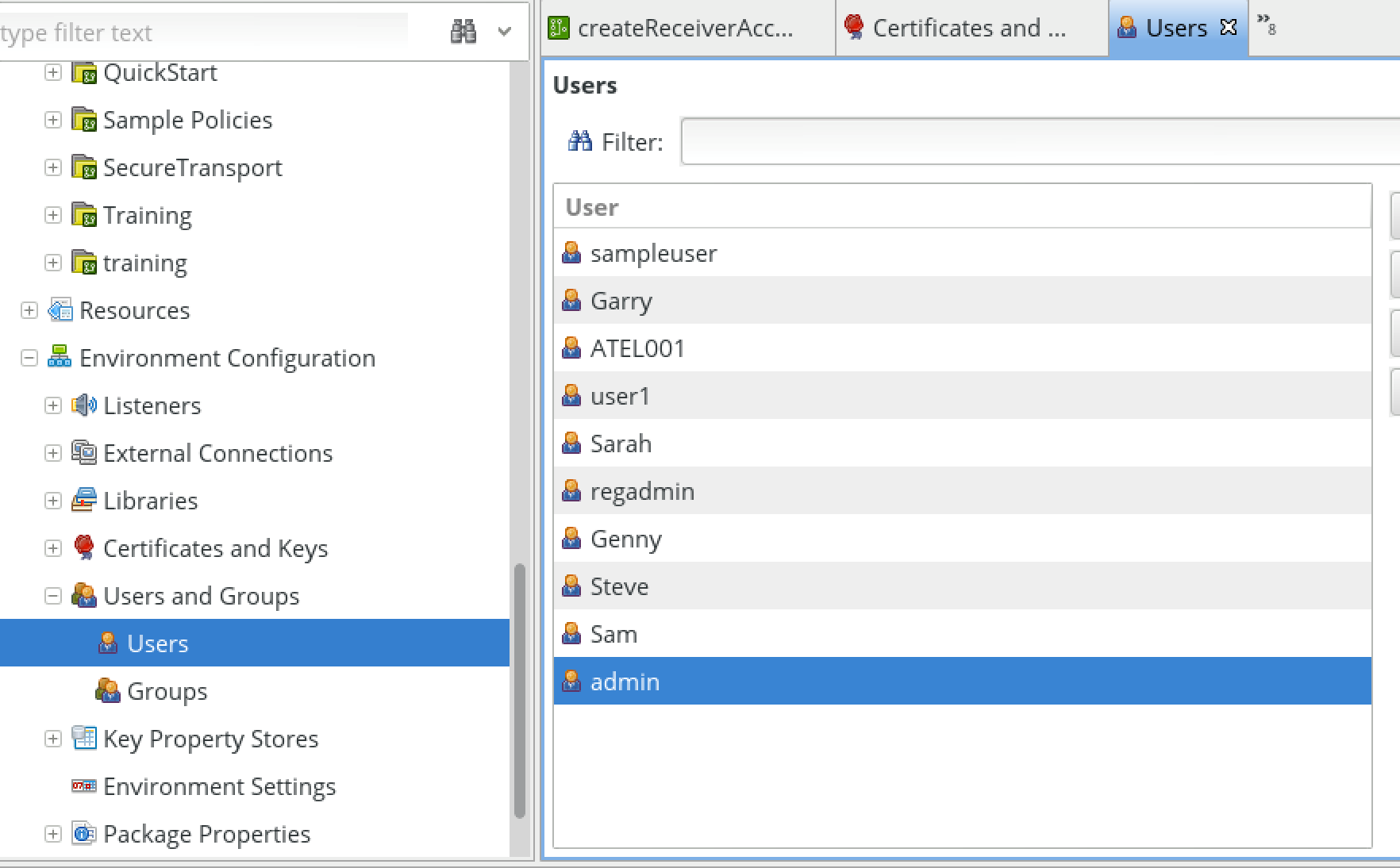This screenshot has height=868, width=1400.
Task: Select user user1 in list
Action: pyautogui.click(x=962, y=395)
